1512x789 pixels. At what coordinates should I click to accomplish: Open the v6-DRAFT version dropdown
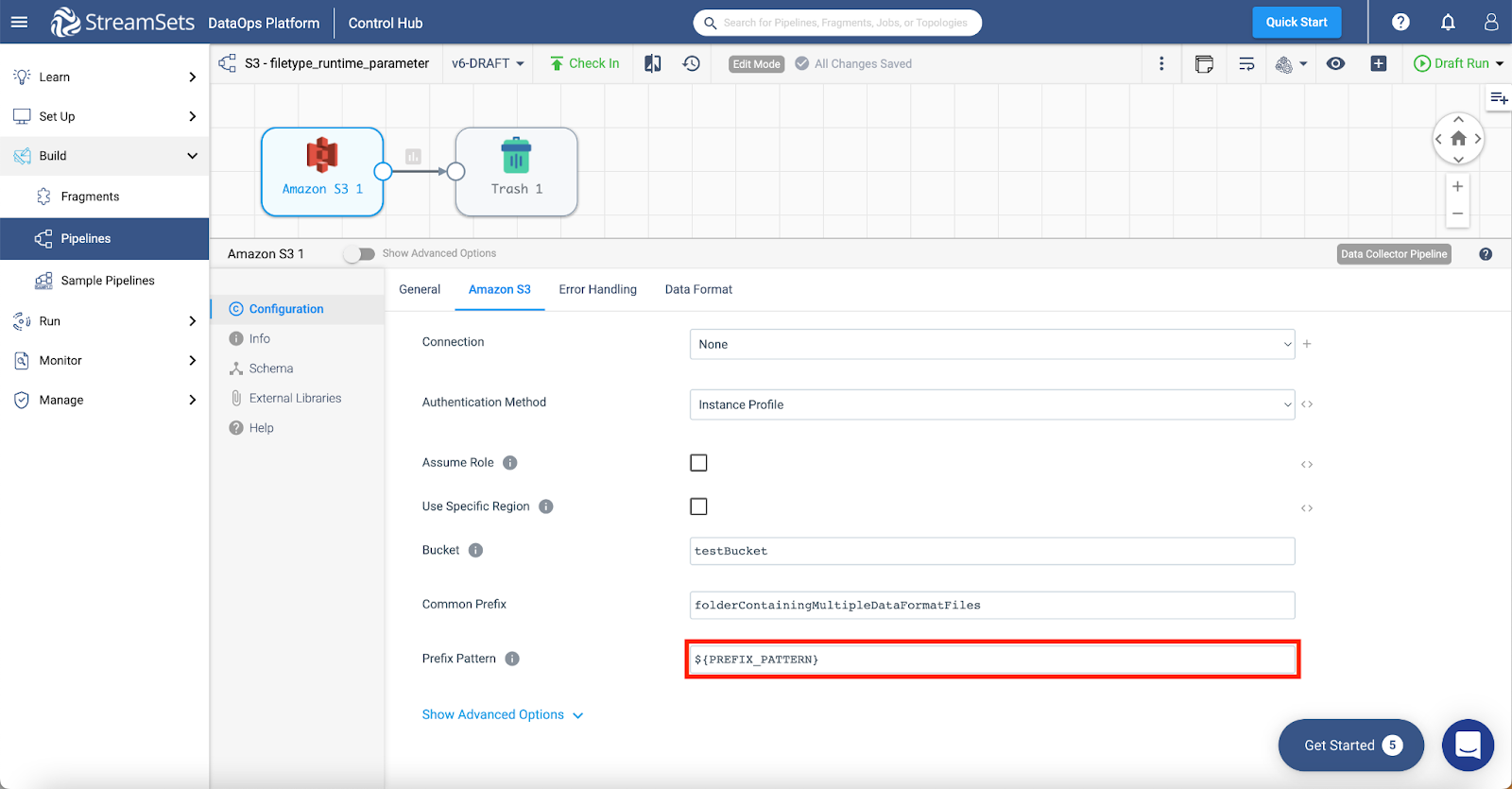pos(488,63)
